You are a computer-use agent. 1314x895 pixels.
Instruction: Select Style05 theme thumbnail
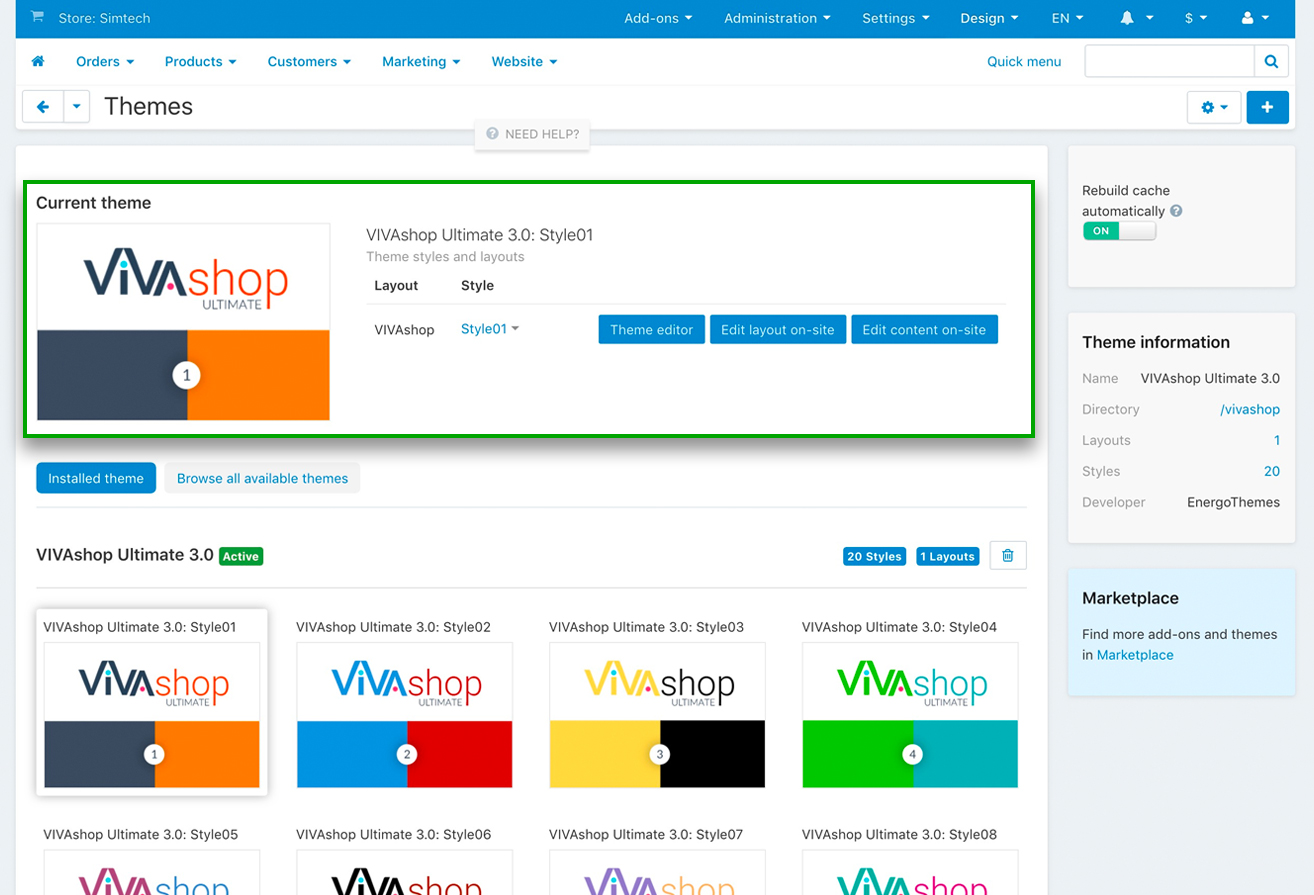pos(152,872)
